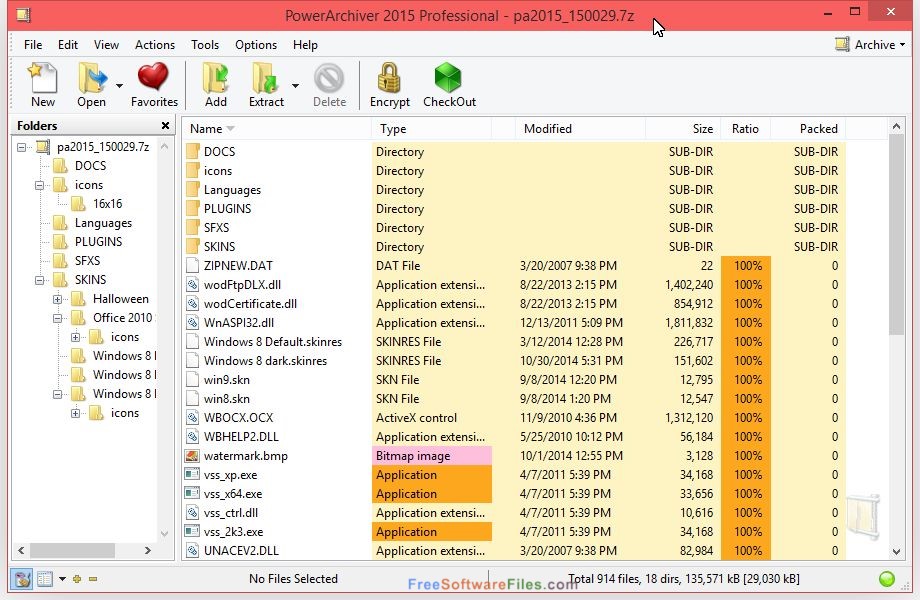Click the Folders panel horizontal scrollbar thumb
920x600 pixels.
(72, 550)
